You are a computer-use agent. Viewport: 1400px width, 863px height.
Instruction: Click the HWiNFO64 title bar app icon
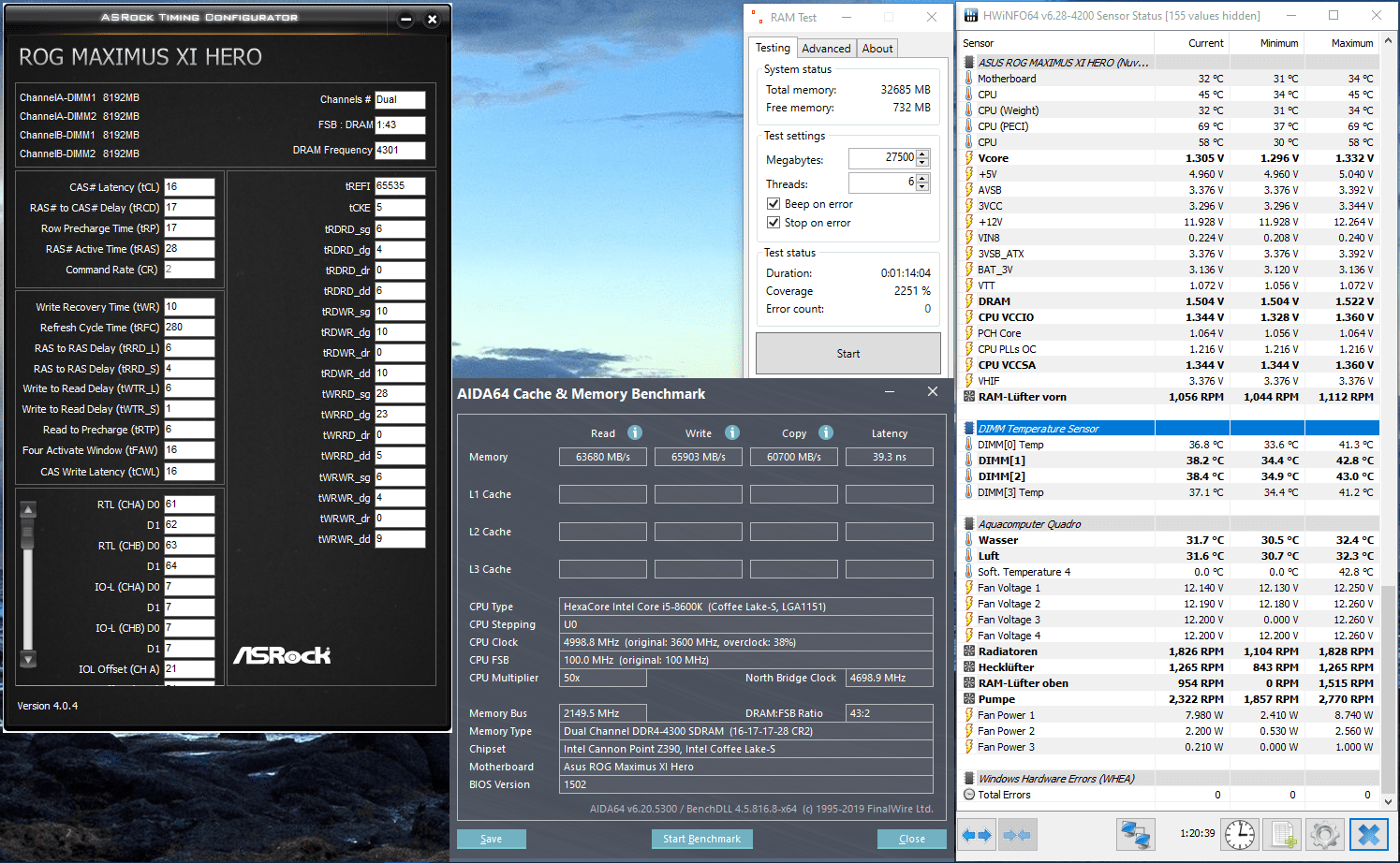coord(971,16)
